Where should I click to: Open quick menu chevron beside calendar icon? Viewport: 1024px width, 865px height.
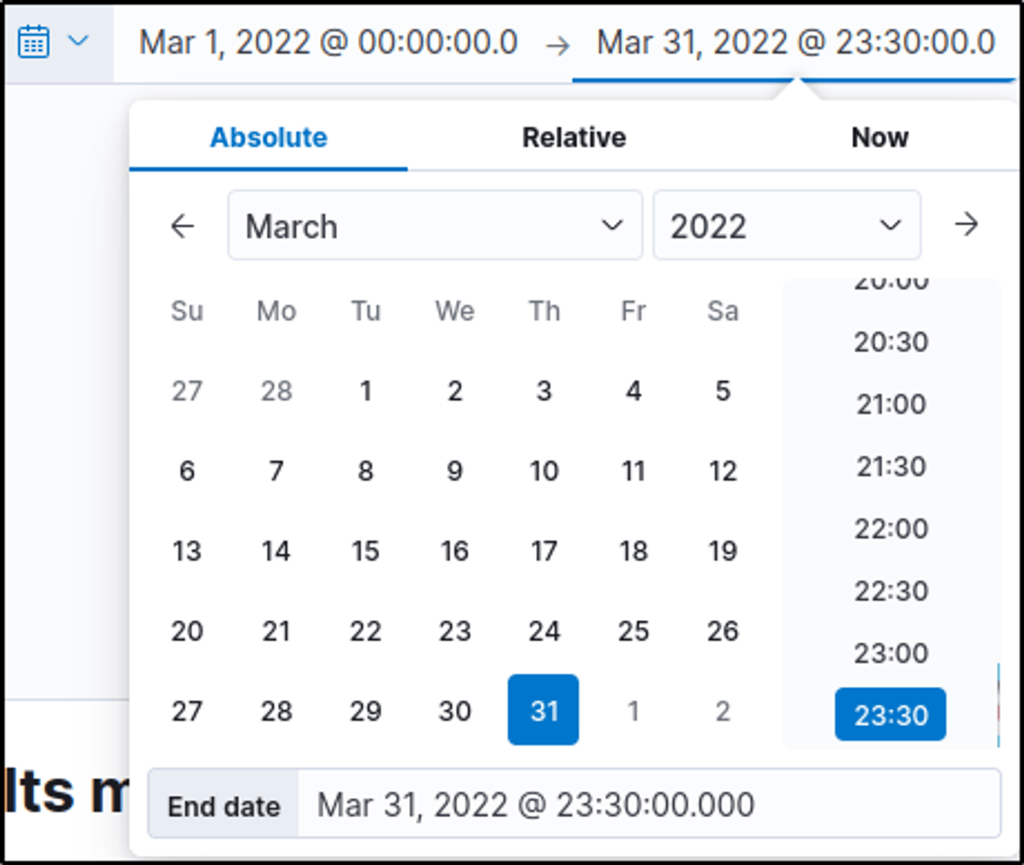pyautogui.click(x=78, y=42)
